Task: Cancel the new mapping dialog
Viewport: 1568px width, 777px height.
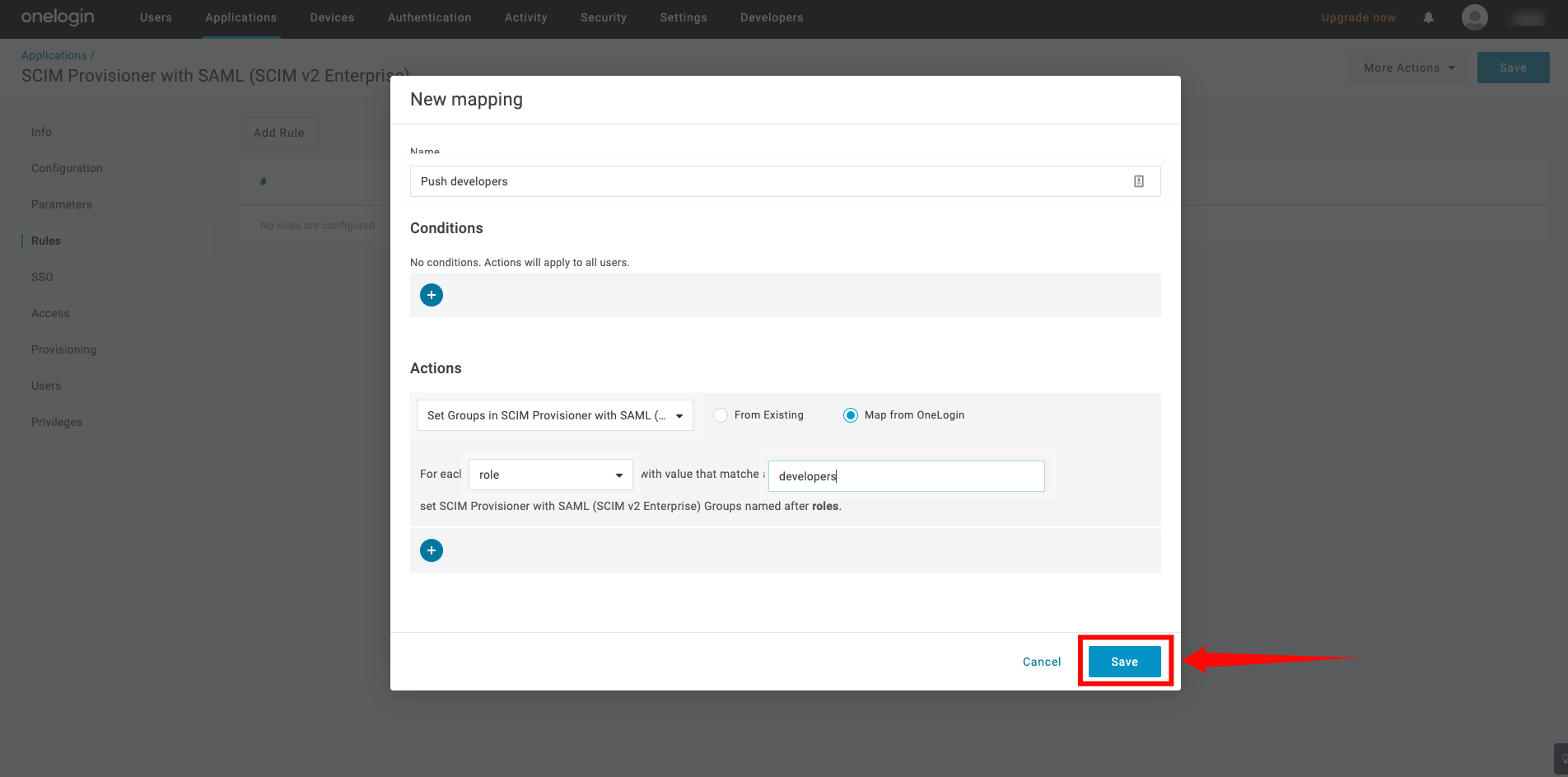Action: 1042,662
